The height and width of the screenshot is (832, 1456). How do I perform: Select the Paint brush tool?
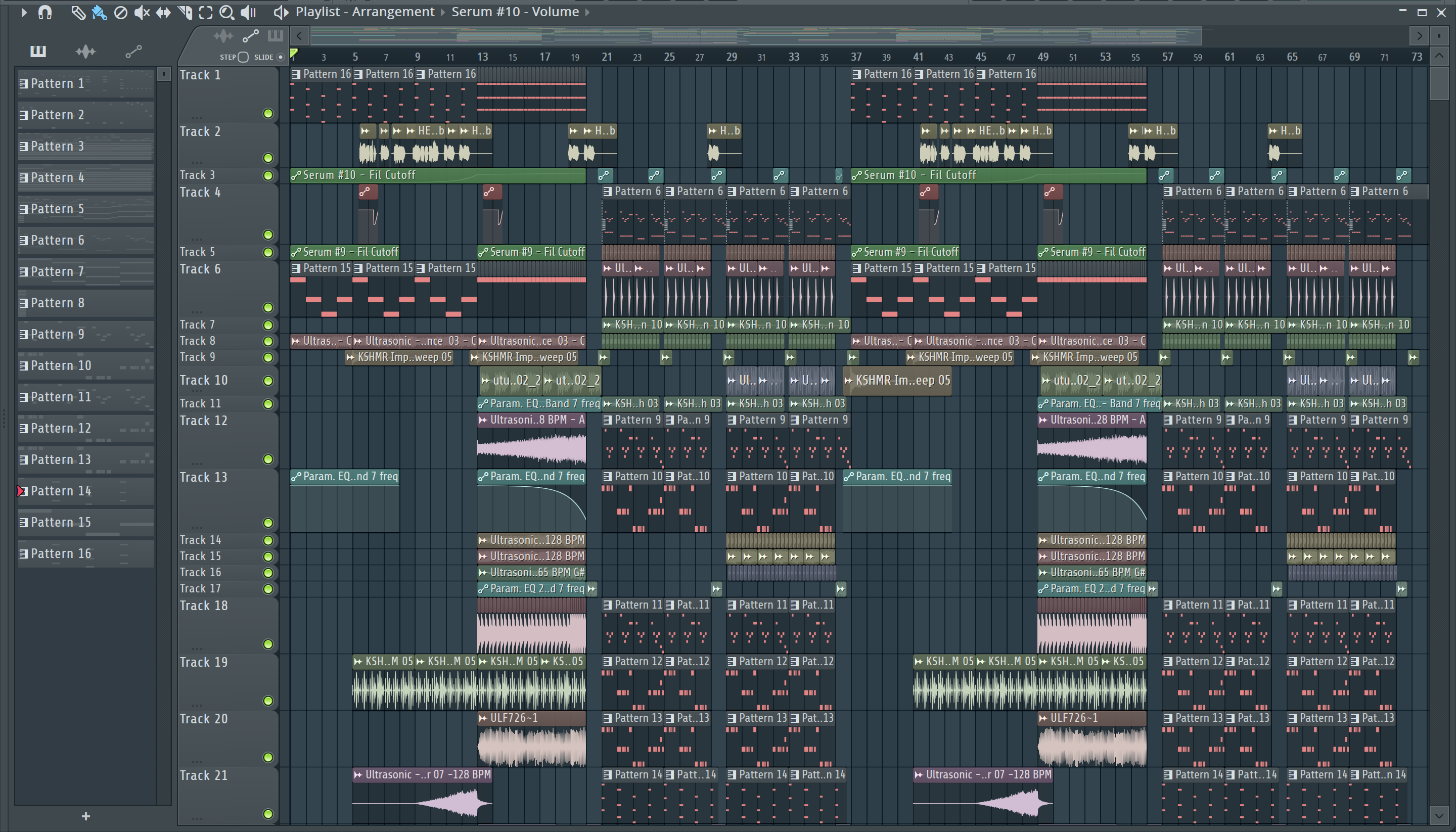pos(99,12)
